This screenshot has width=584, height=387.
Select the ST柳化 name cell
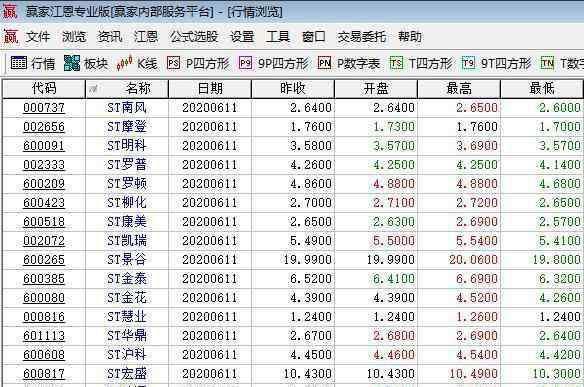pyautogui.click(x=127, y=203)
